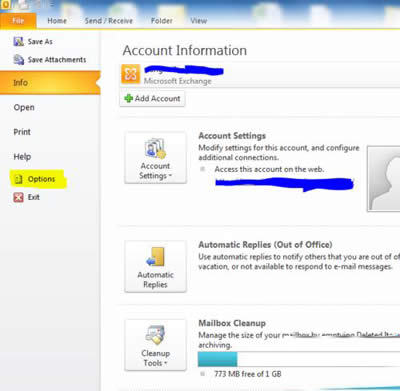Click the Options page icon
Image resolution: width=400 pixels, height=391 pixels.
point(18,179)
